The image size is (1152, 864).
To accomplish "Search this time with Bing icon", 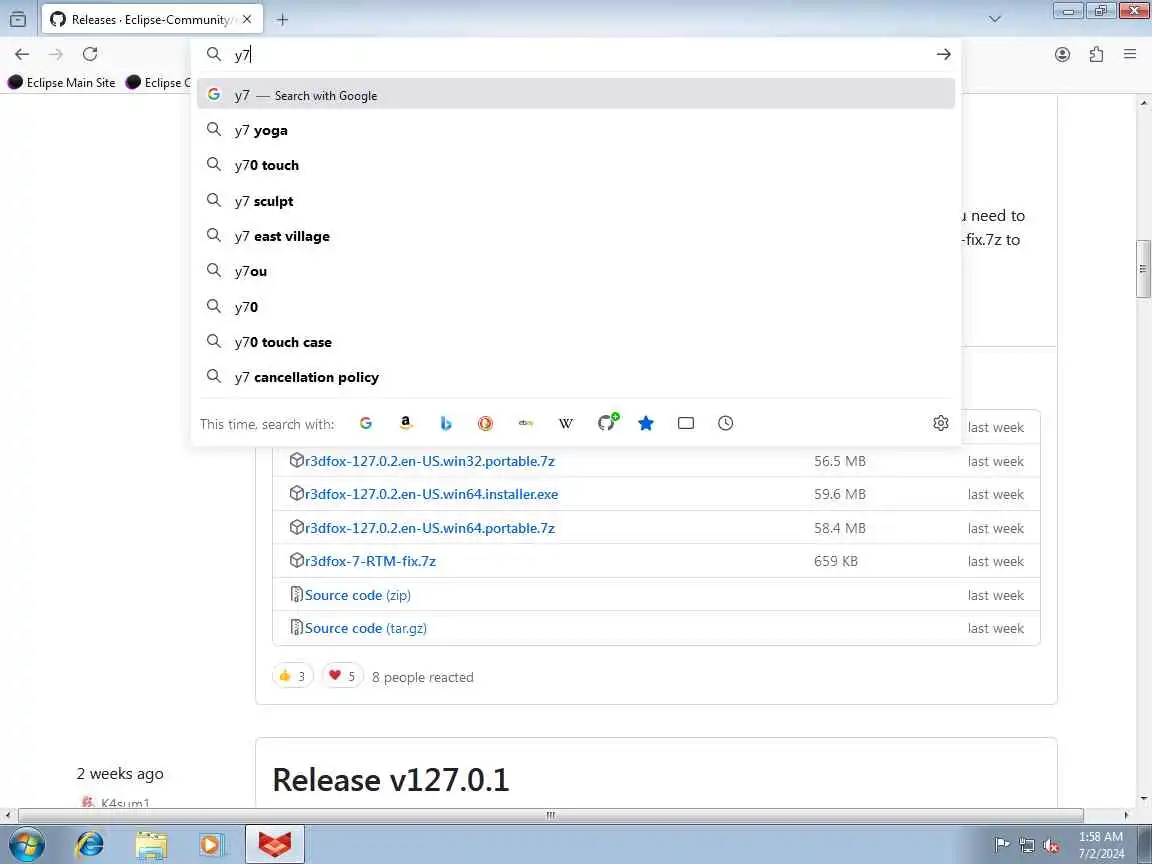I will 445,423.
